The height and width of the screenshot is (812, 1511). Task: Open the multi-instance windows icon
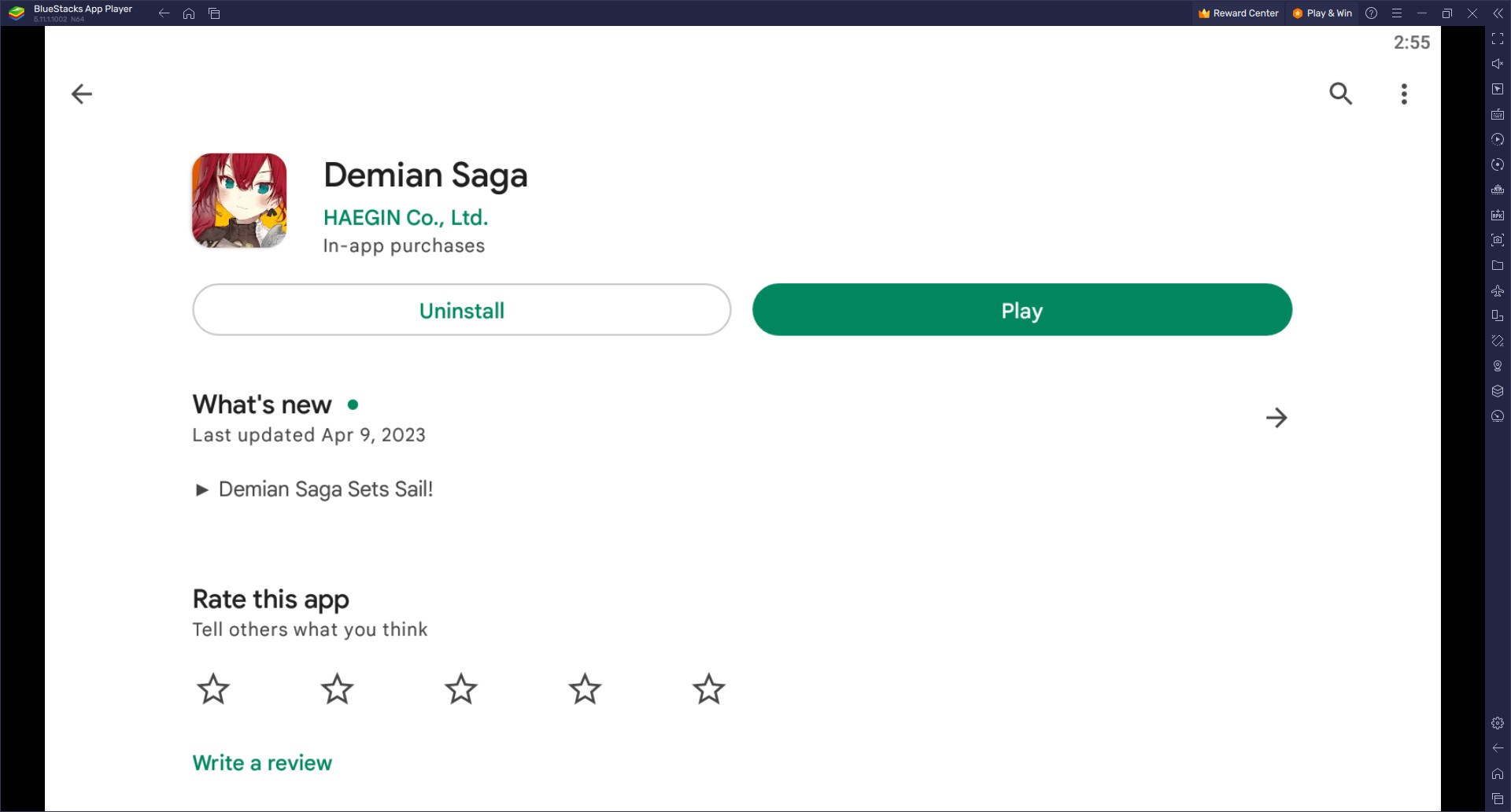(1498, 316)
